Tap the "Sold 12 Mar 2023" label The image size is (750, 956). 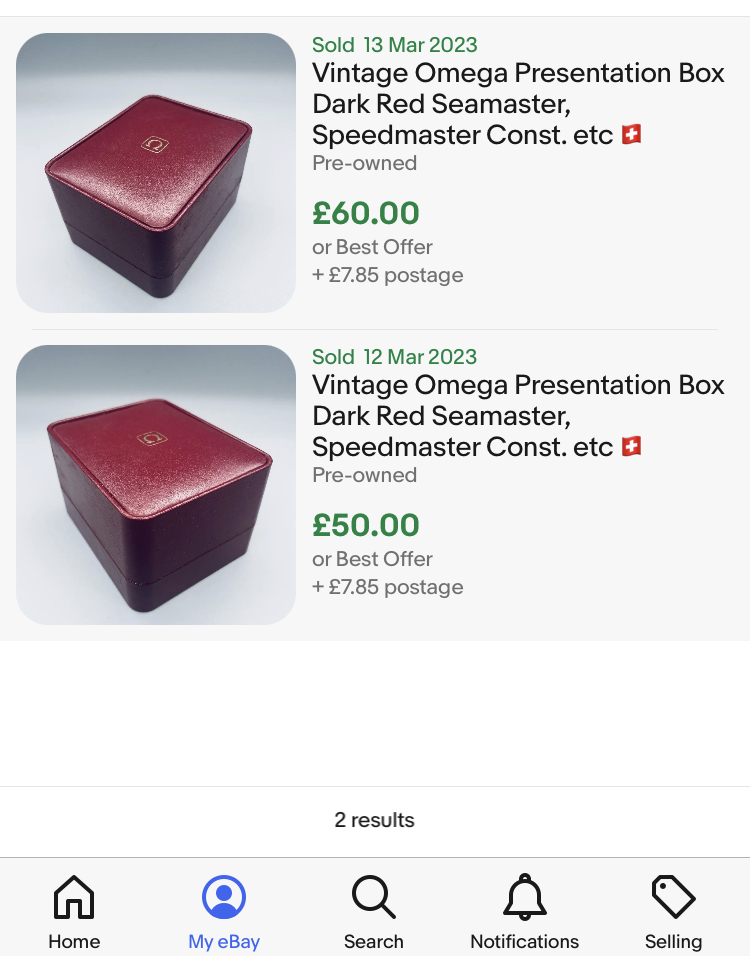pos(395,357)
